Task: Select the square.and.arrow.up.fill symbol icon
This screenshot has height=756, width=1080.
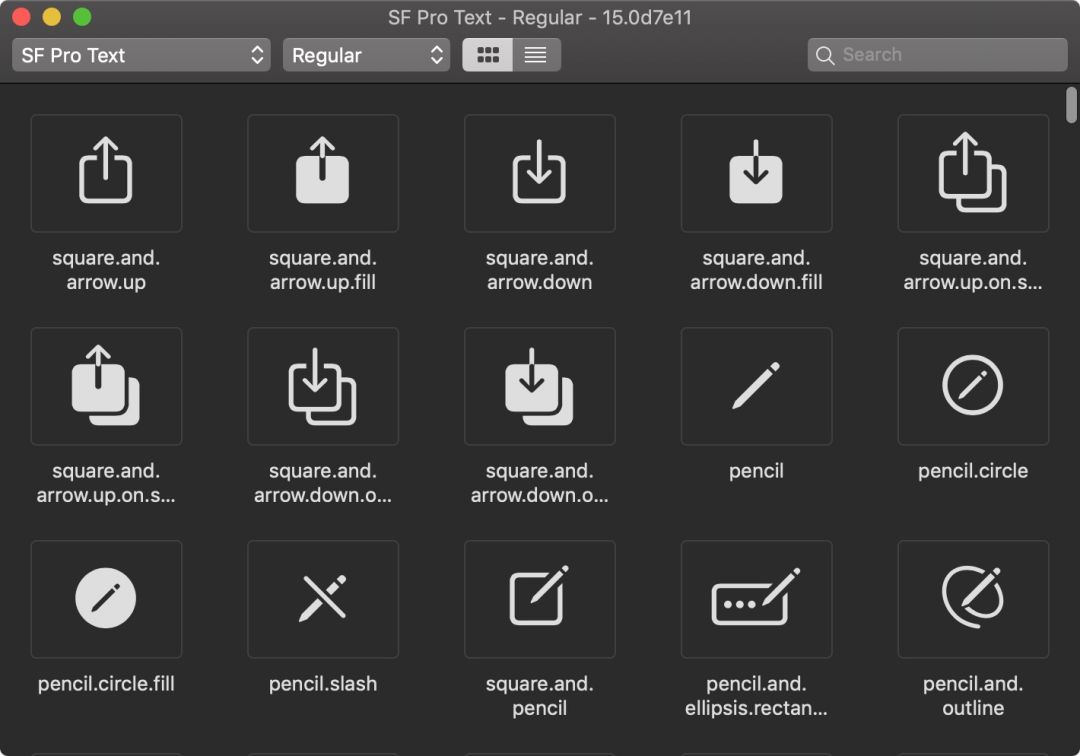Action: (x=323, y=173)
